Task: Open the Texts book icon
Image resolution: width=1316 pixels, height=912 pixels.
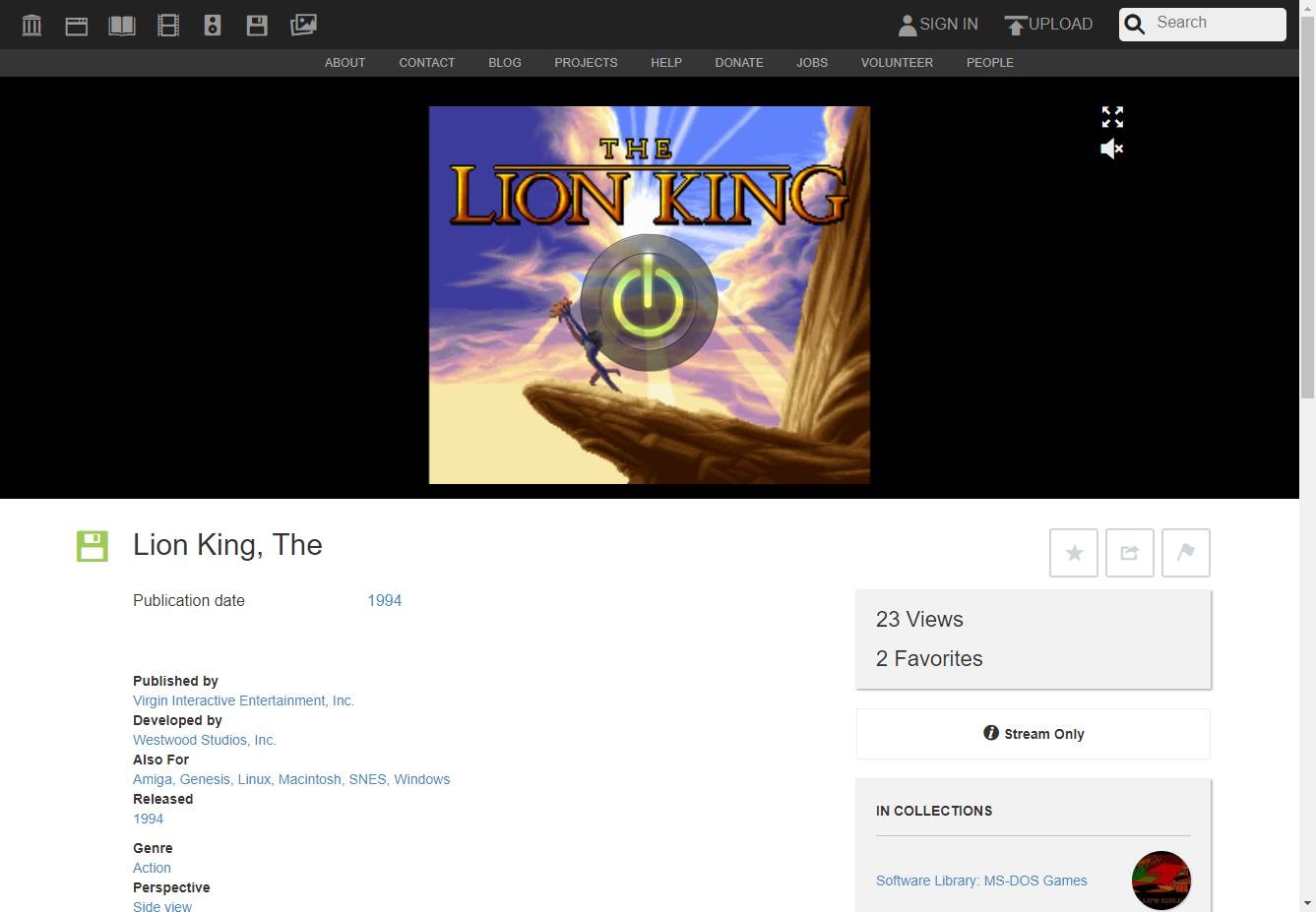Action: pyautogui.click(x=122, y=25)
